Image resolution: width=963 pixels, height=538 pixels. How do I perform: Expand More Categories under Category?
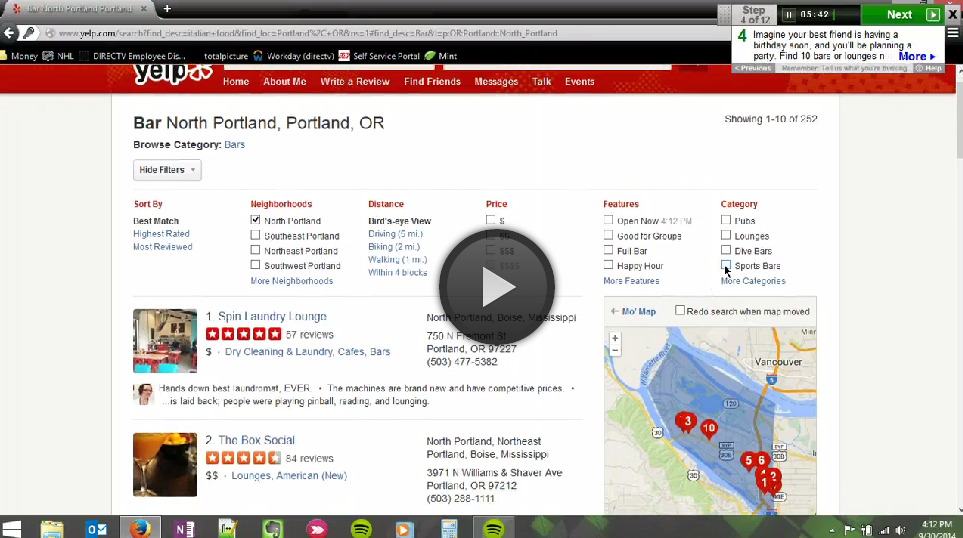(x=753, y=281)
